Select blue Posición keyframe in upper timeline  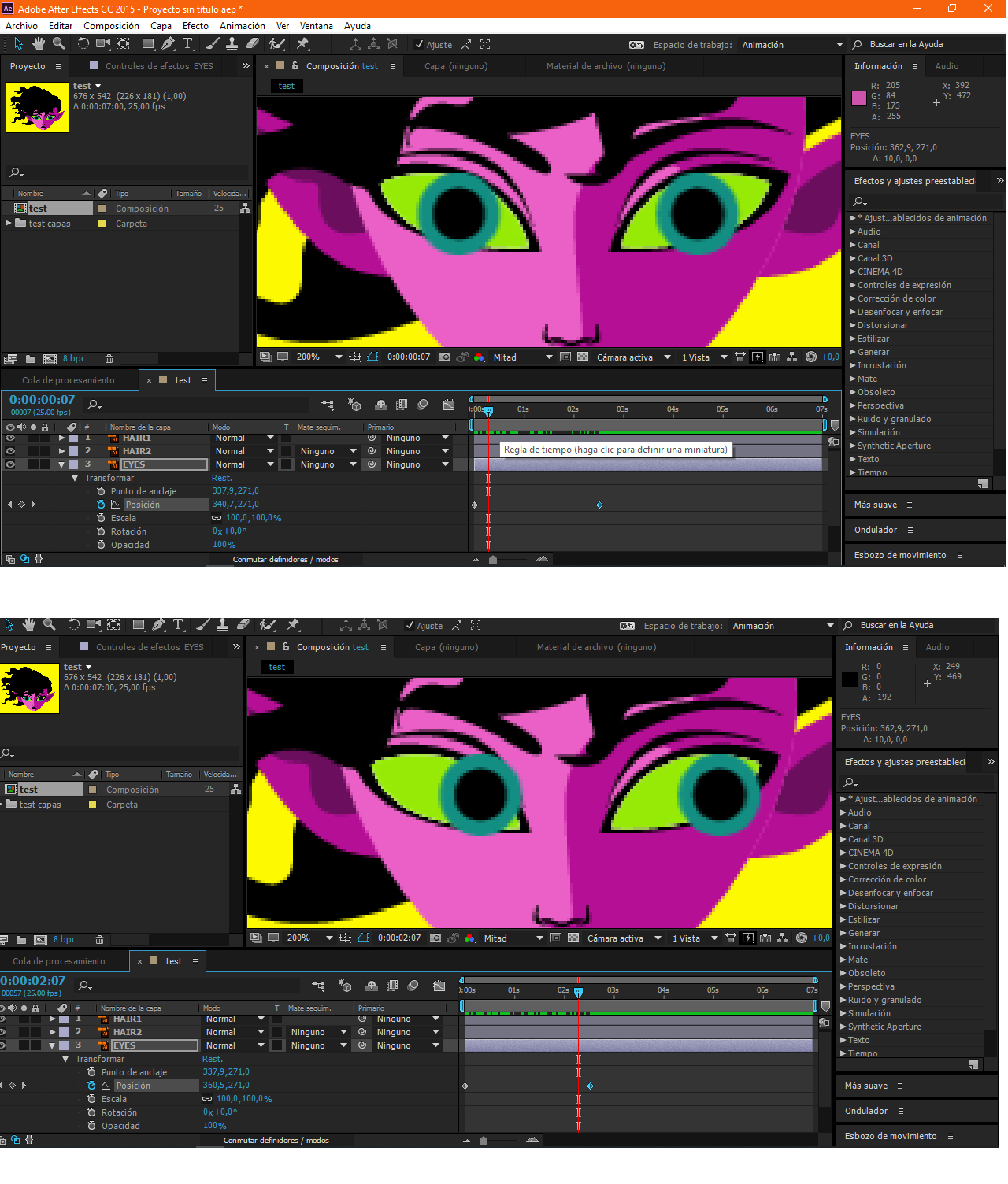[599, 505]
